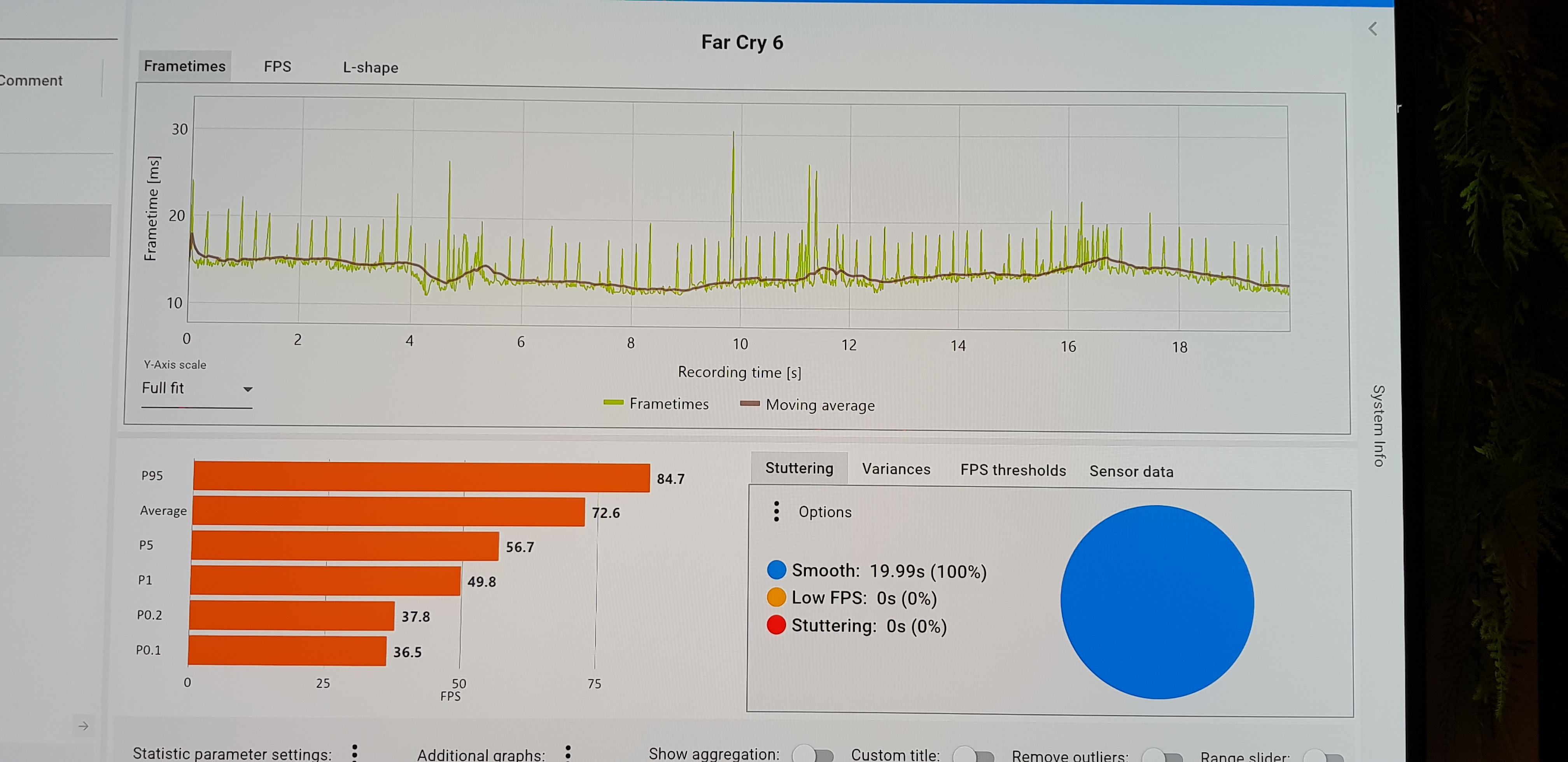Switch to the Frametimes tab

184,66
